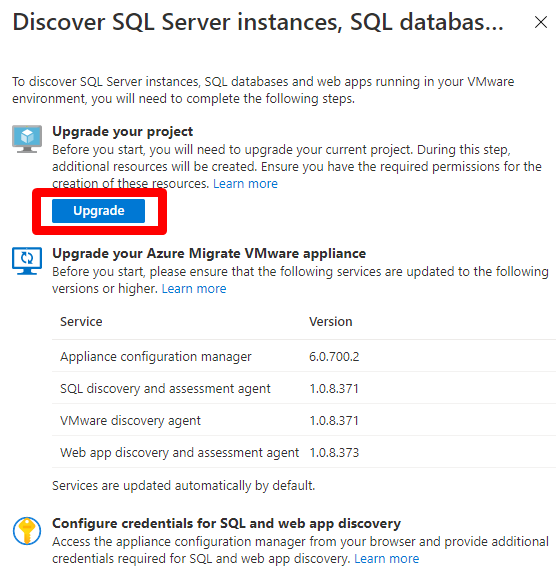Viewport: 556px width, 575px height.
Task: Click the Upgrade your project heading
Action: [x=122, y=131]
